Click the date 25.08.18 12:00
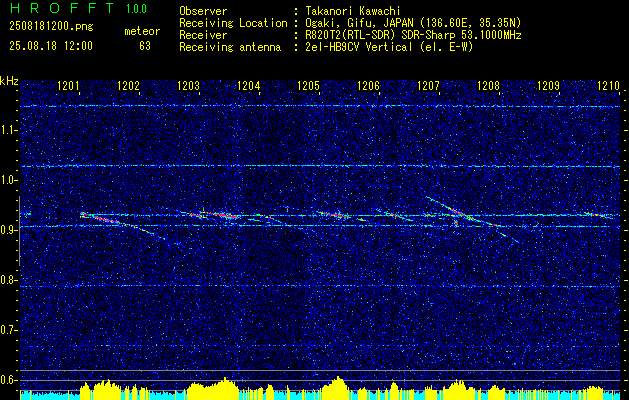 tap(51, 46)
